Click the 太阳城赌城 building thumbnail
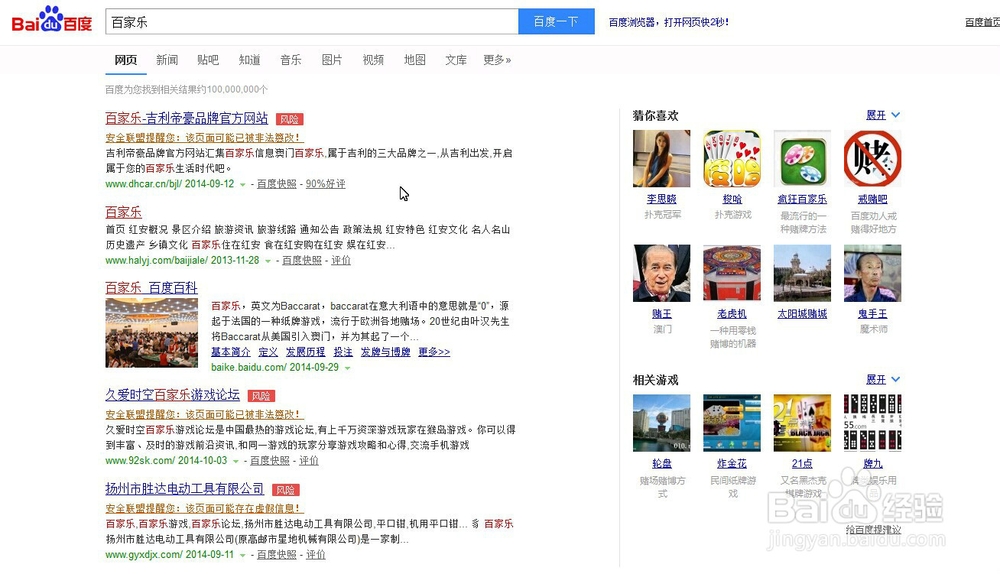 [802, 273]
